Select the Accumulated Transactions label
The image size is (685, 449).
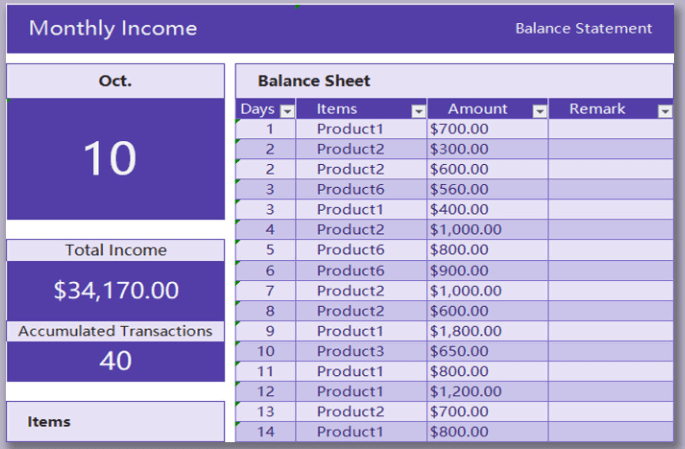[115, 331]
